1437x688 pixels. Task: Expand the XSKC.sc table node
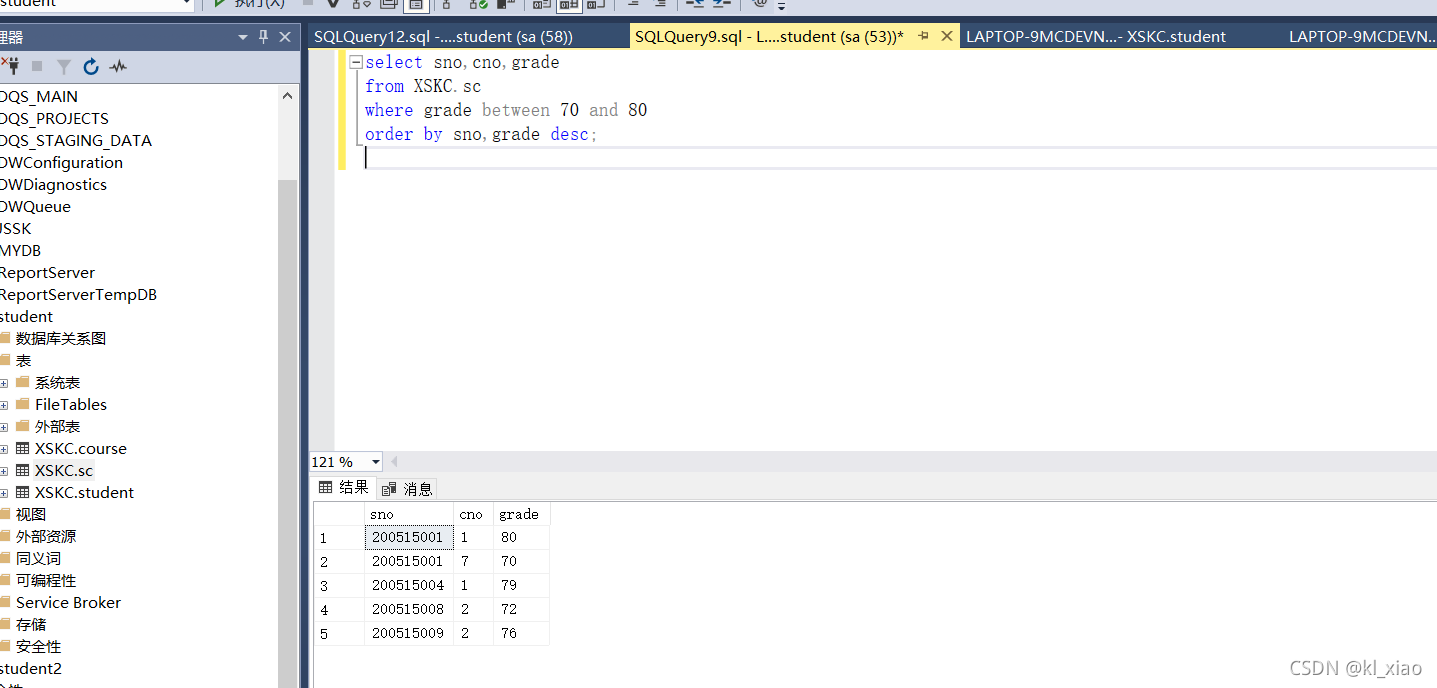click(4, 471)
